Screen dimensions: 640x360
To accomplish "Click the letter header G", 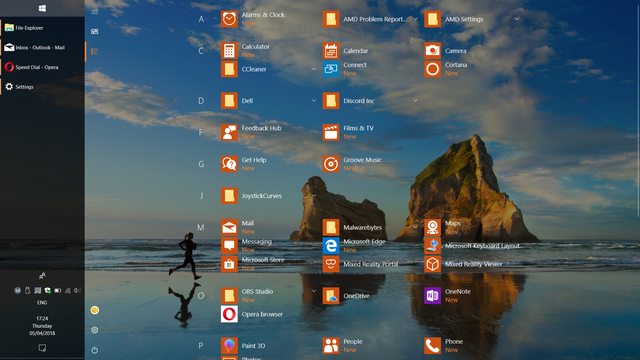I will point(201,164).
